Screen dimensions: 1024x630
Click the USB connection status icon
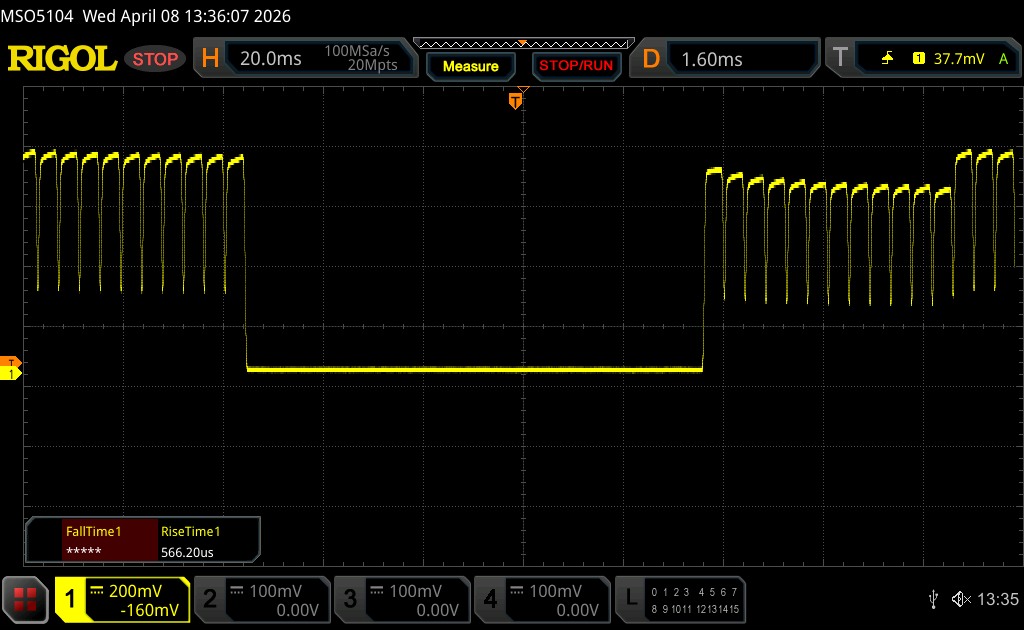coord(932,599)
